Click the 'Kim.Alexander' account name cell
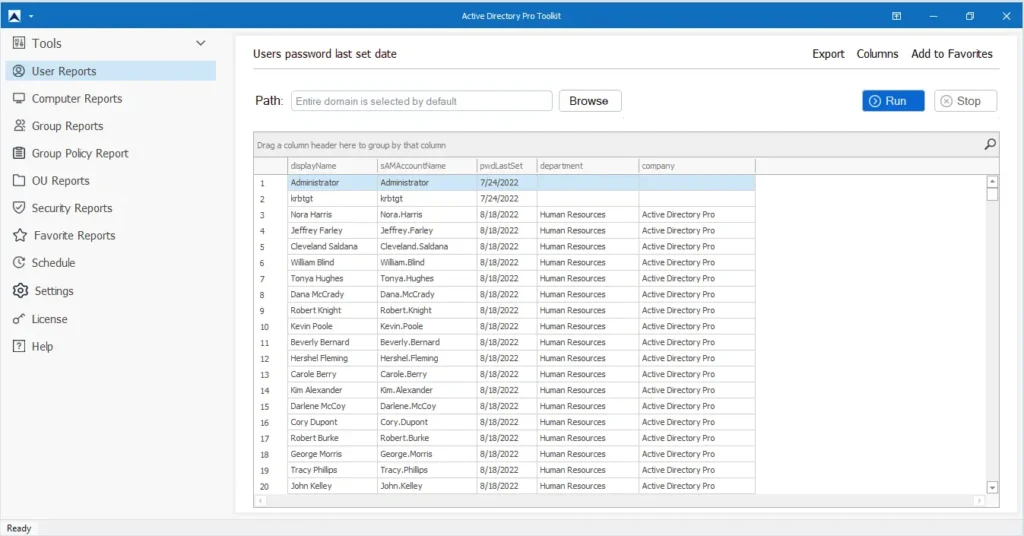Screen dimensions: 1024x536 click(x=426, y=390)
